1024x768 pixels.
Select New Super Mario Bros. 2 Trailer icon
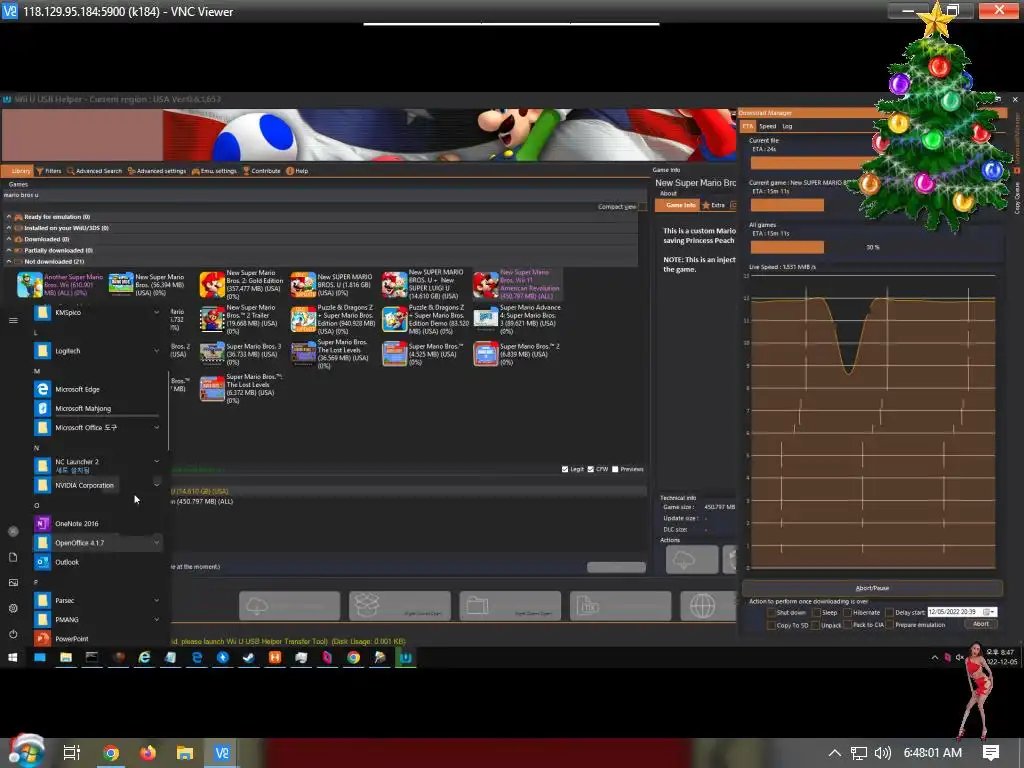point(212,319)
